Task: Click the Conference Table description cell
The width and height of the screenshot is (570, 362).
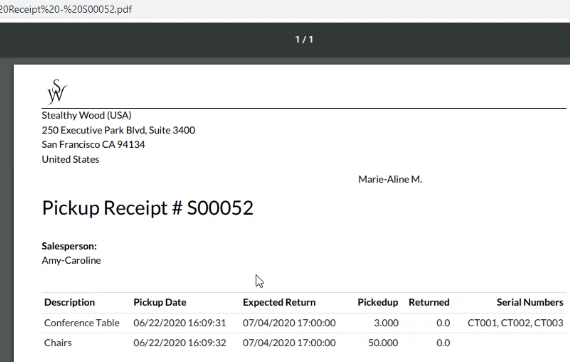Action: pyautogui.click(x=82, y=323)
